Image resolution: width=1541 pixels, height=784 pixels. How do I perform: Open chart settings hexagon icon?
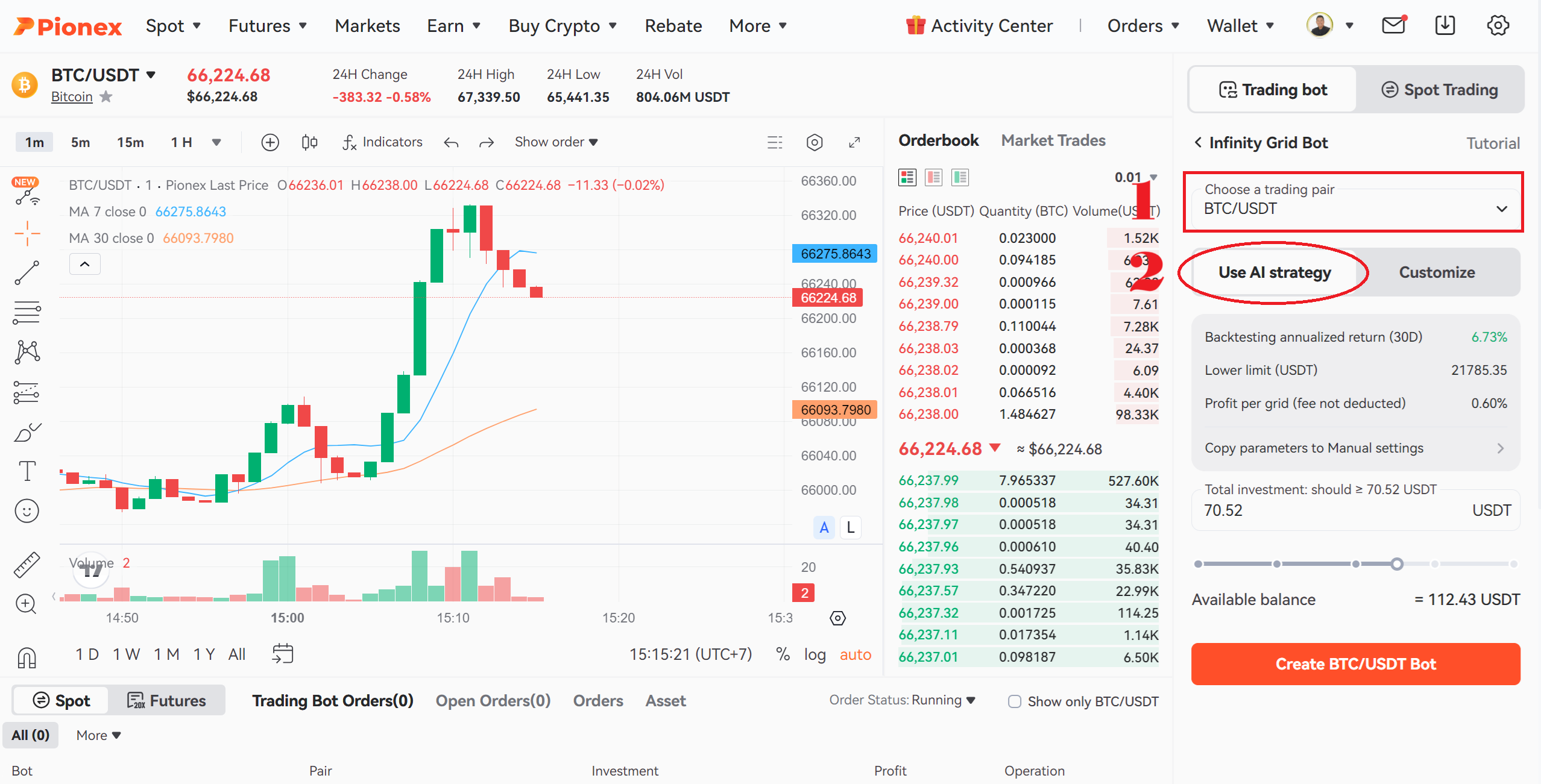tap(815, 142)
